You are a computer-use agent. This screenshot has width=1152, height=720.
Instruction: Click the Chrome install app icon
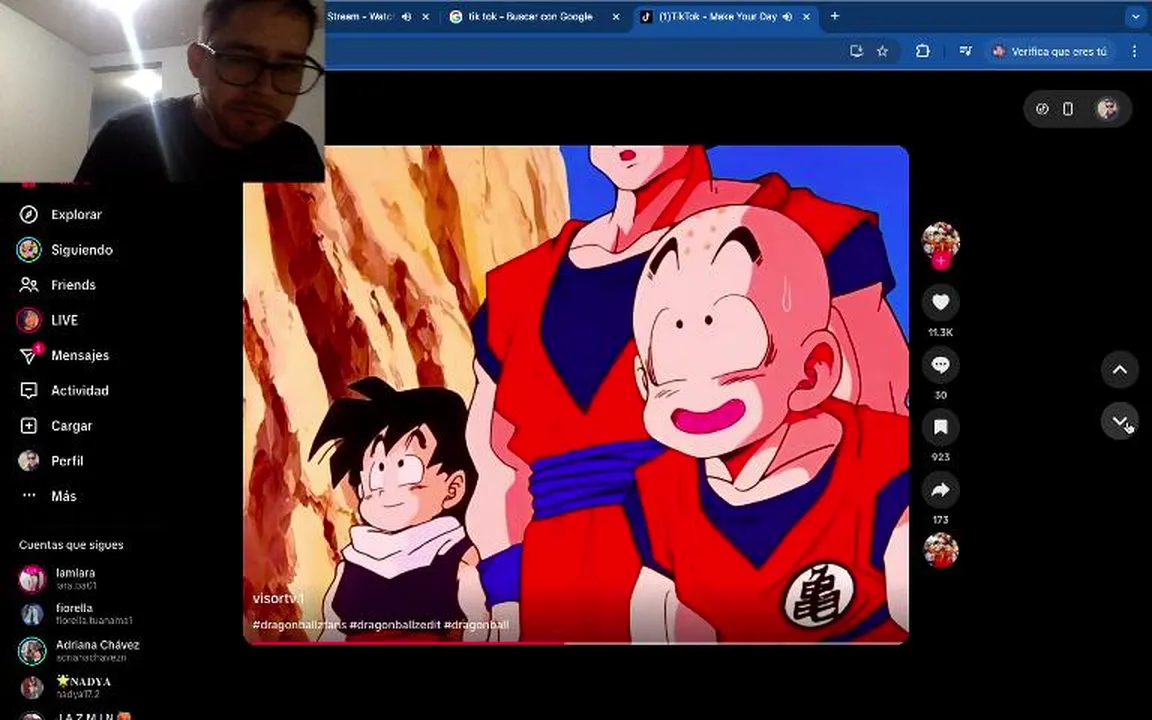coord(856,51)
